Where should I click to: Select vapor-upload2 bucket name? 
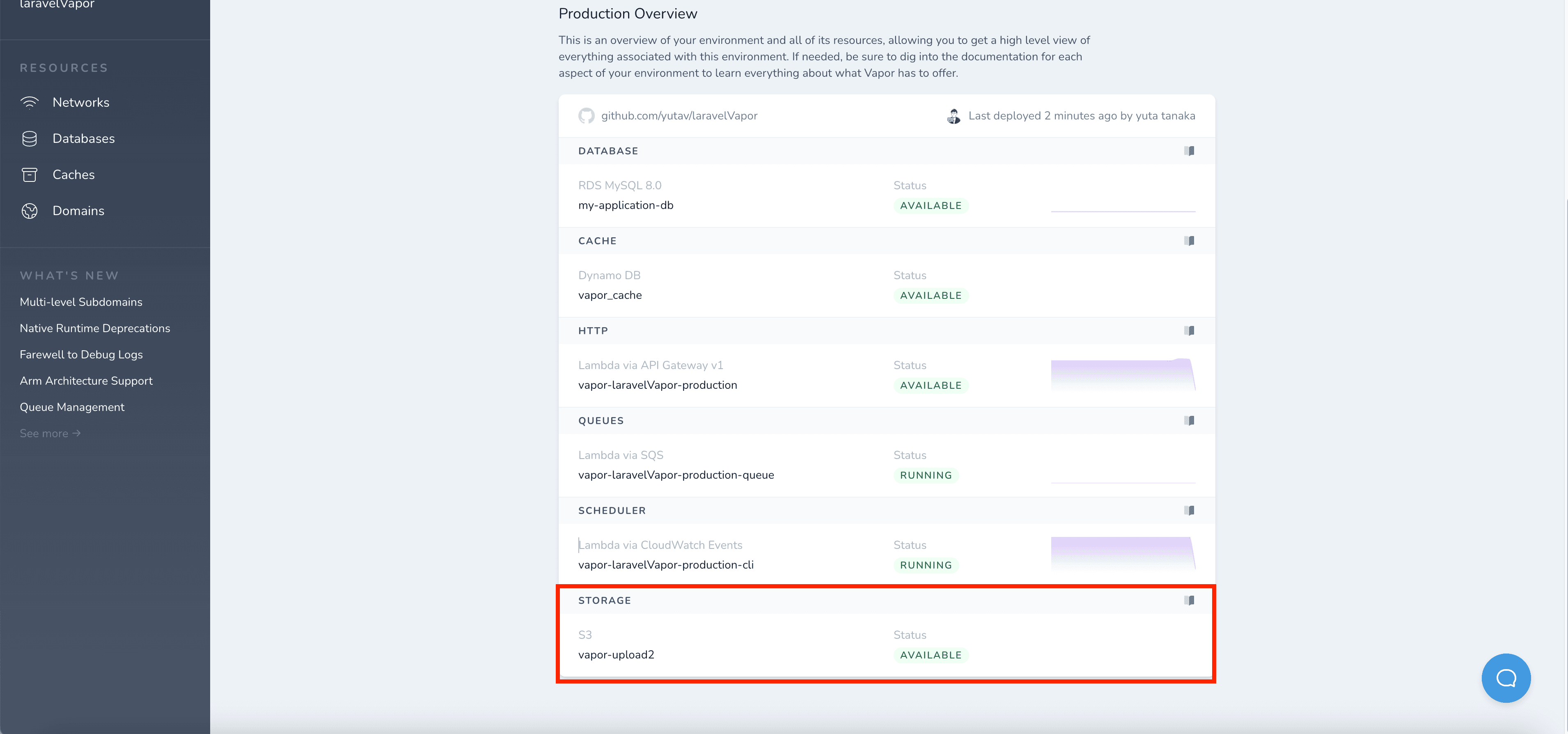coord(616,655)
